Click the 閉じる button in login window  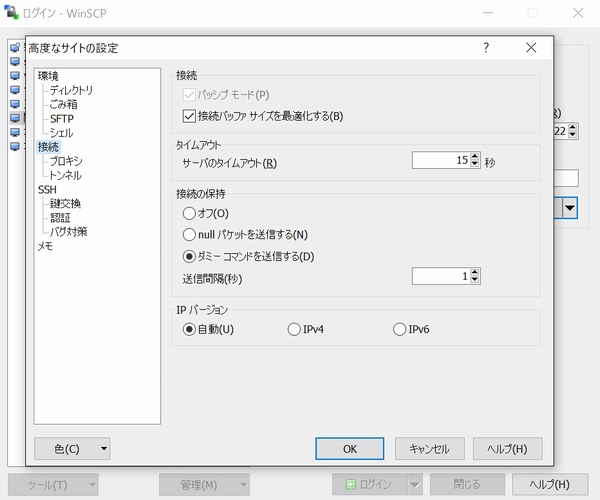click(x=467, y=484)
